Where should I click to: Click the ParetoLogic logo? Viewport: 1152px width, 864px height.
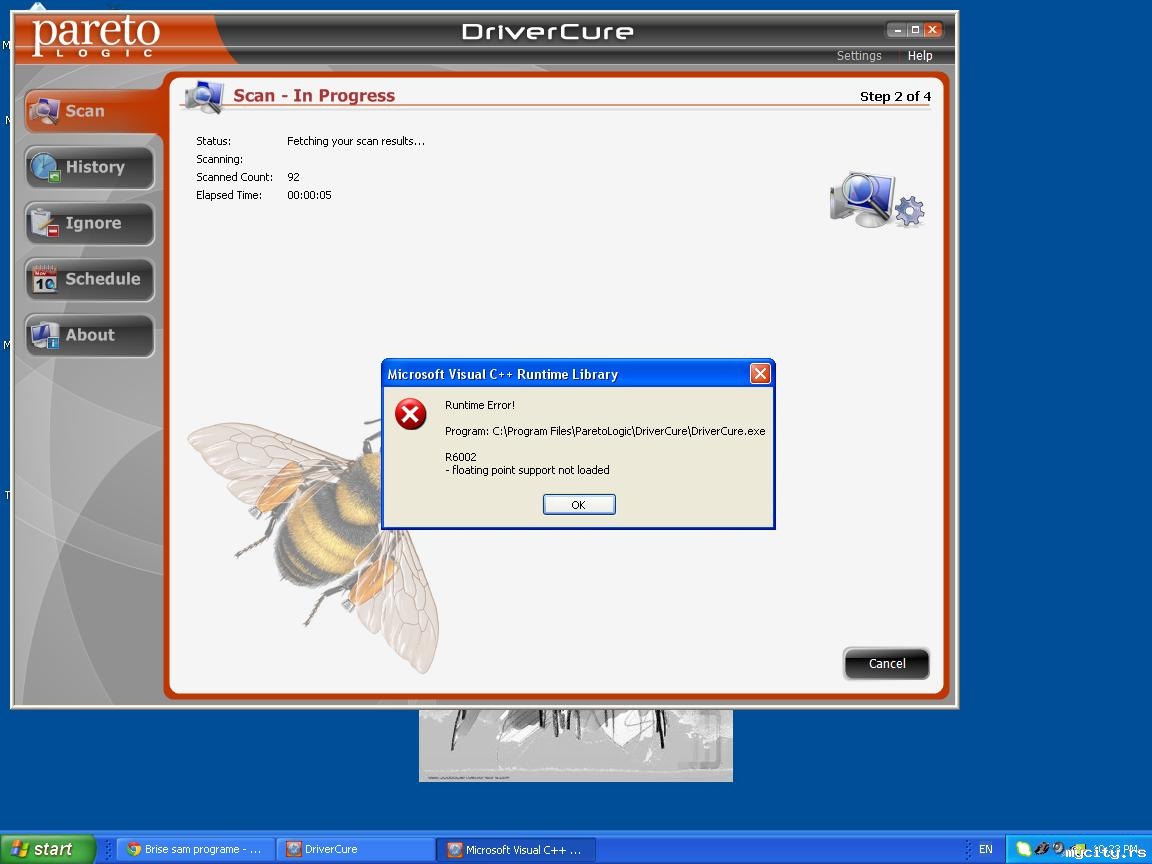(96, 37)
